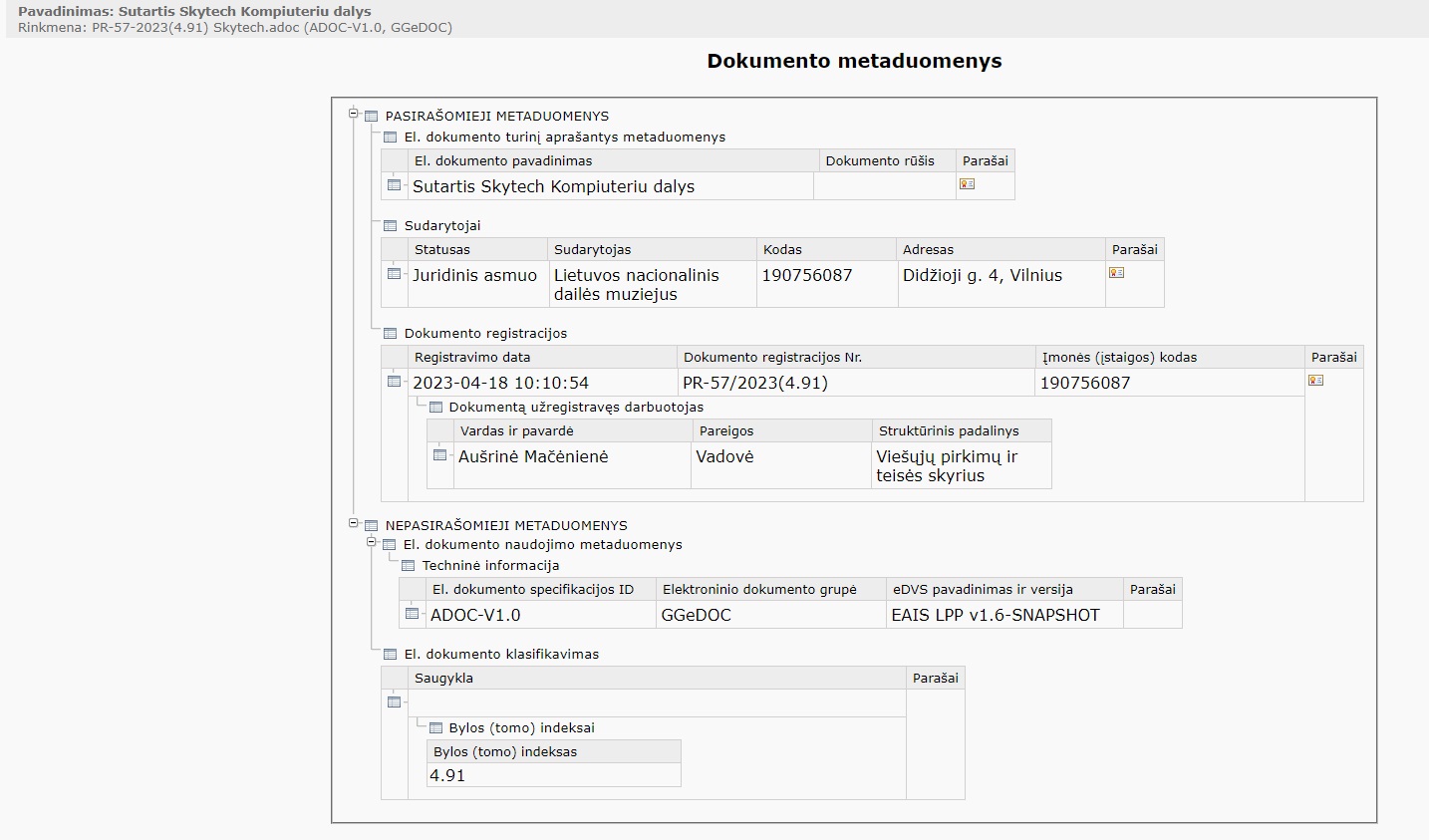Click row icon next to ADOC-V1.0
1429x840 pixels.
[413, 614]
